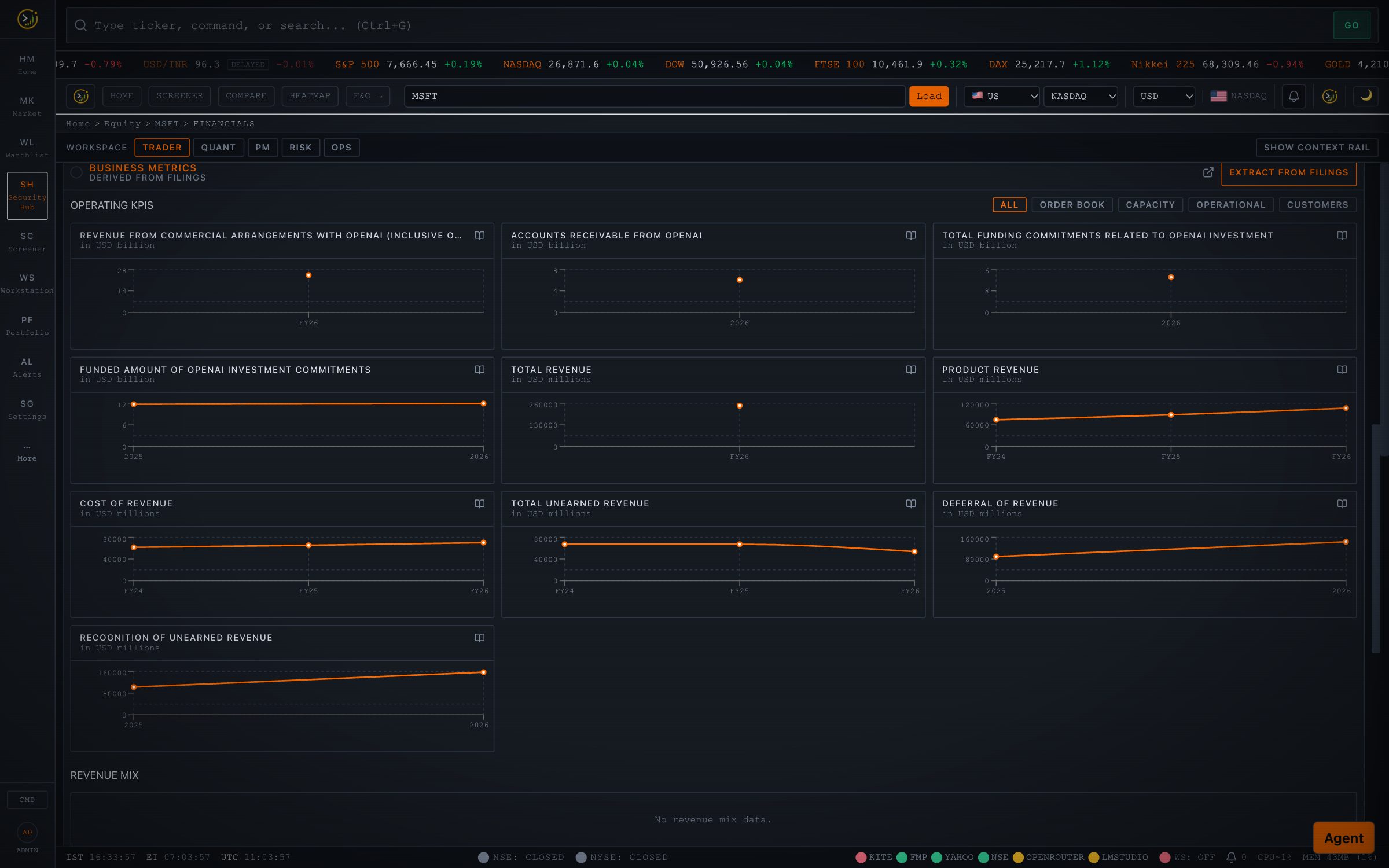This screenshot has height=868, width=1389.
Task: Click the ADMIN avatar
Action: 27,833
